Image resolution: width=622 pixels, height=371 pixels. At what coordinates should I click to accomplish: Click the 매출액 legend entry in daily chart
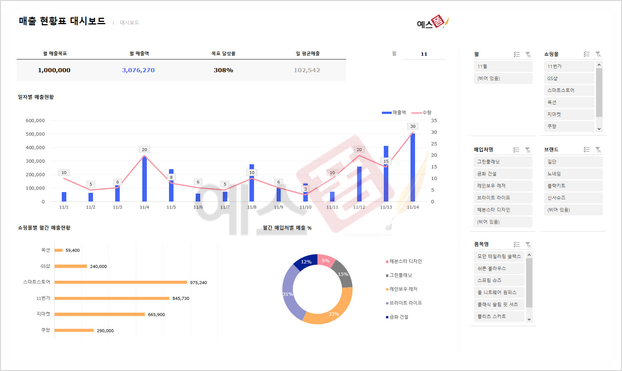(394, 113)
